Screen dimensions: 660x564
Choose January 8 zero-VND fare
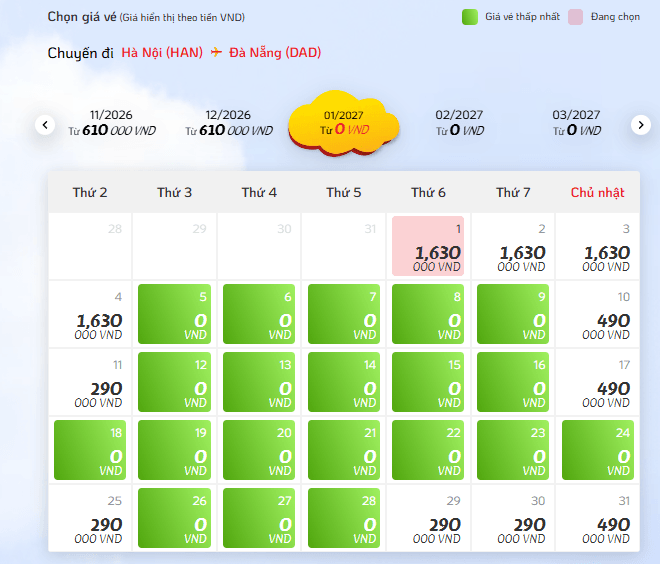point(428,314)
